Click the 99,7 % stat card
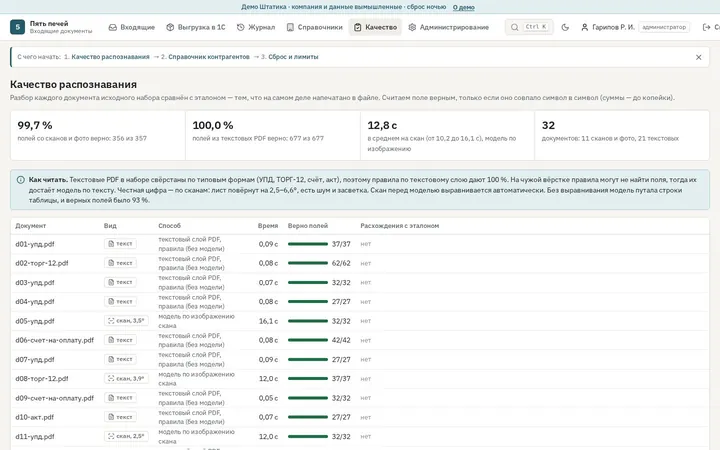This screenshot has width=720, height=450. point(98,135)
